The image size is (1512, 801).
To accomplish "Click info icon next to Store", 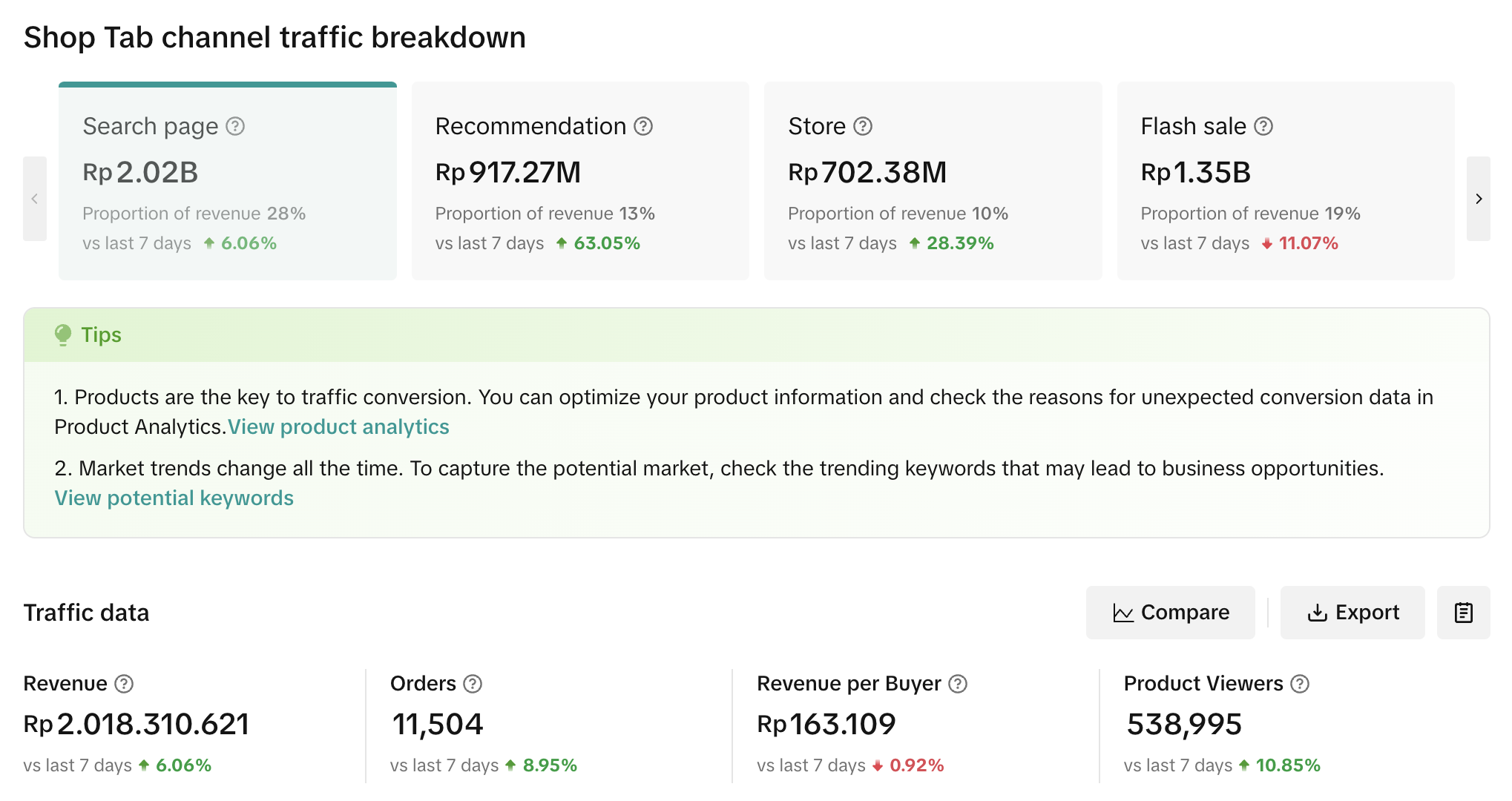I will click(x=863, y=127).
